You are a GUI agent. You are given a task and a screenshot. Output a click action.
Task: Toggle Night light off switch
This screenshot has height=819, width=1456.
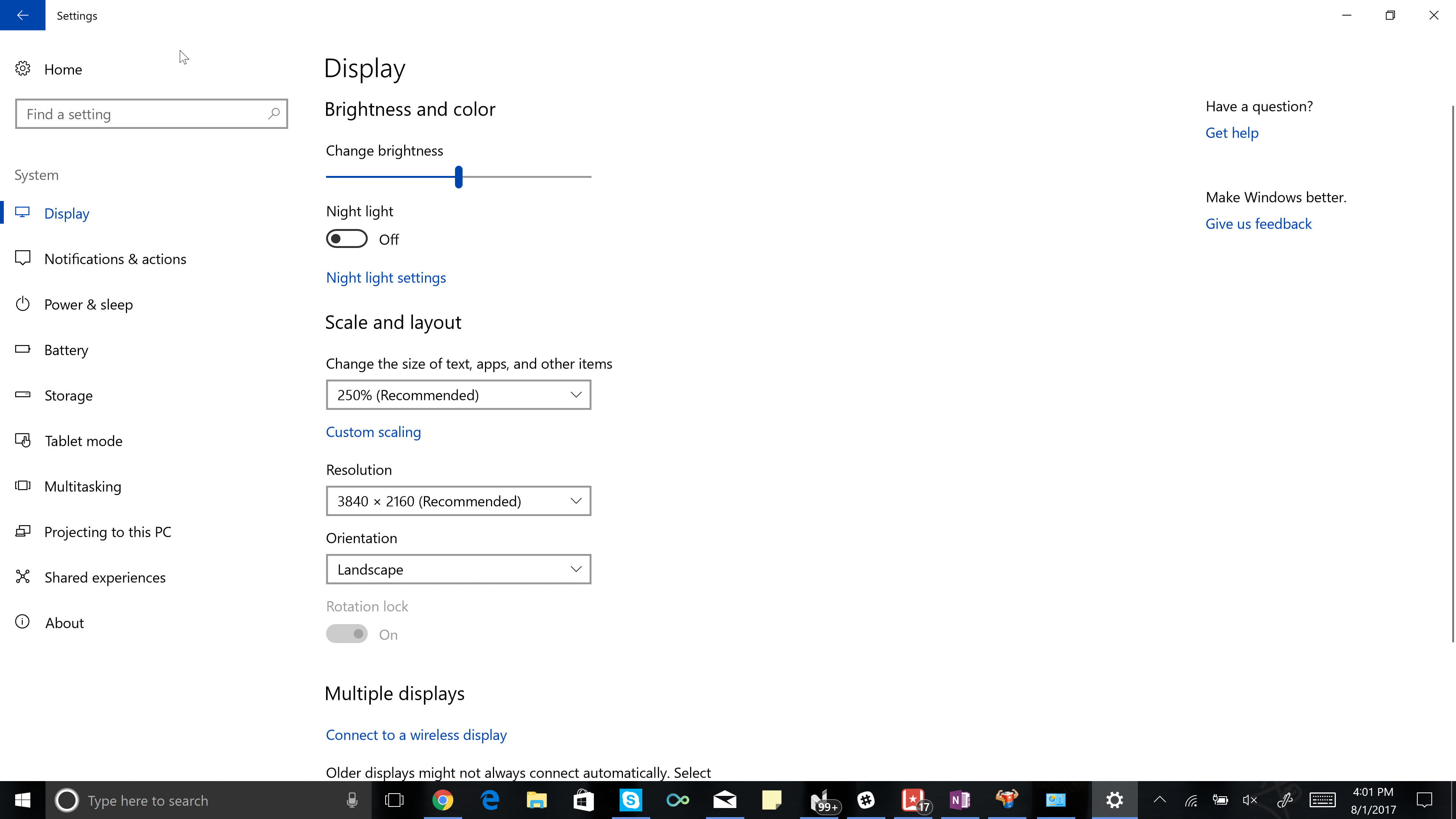pos(347,239)
